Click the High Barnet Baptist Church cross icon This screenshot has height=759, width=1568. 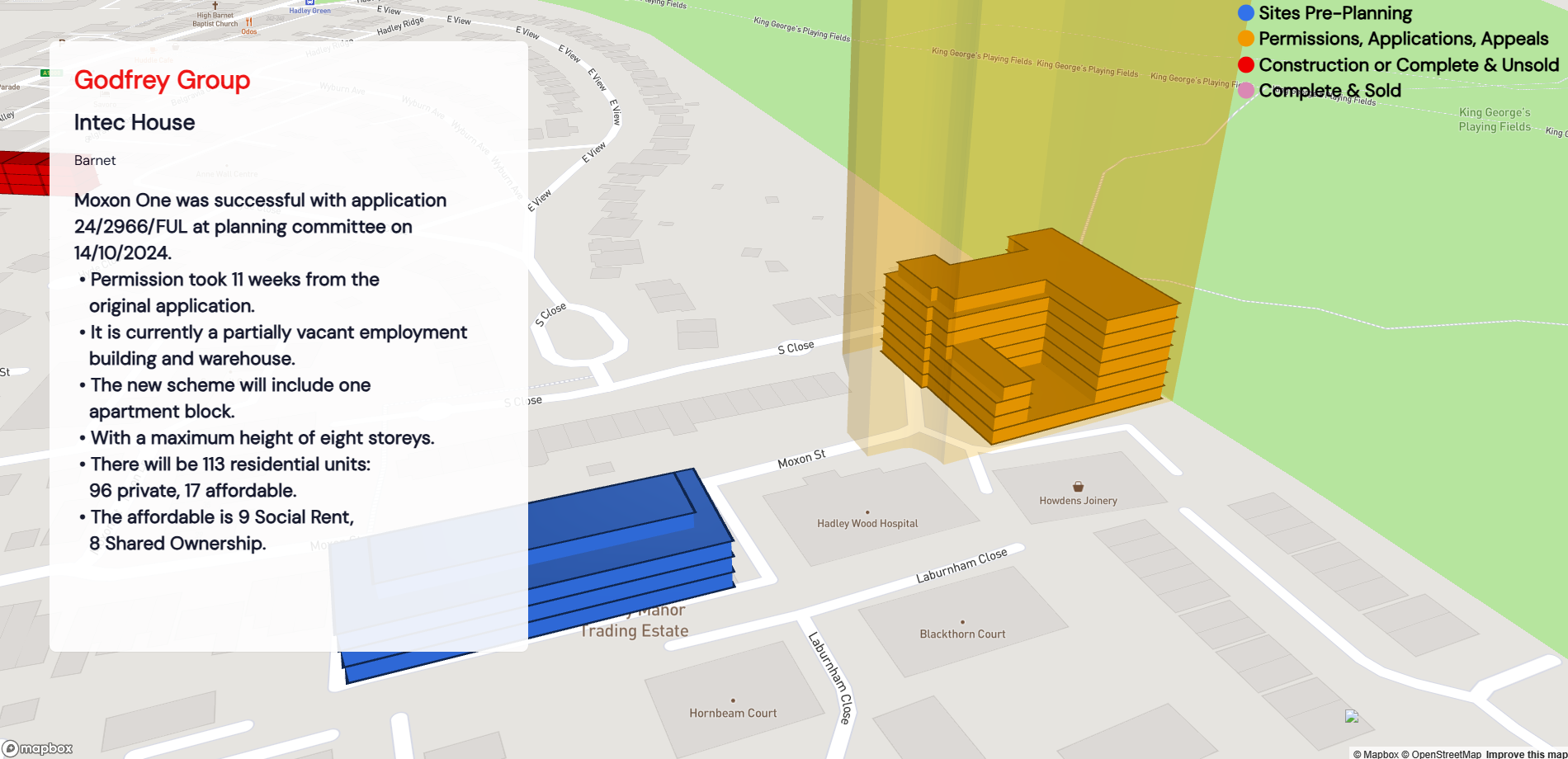click(x=215, y=5)
